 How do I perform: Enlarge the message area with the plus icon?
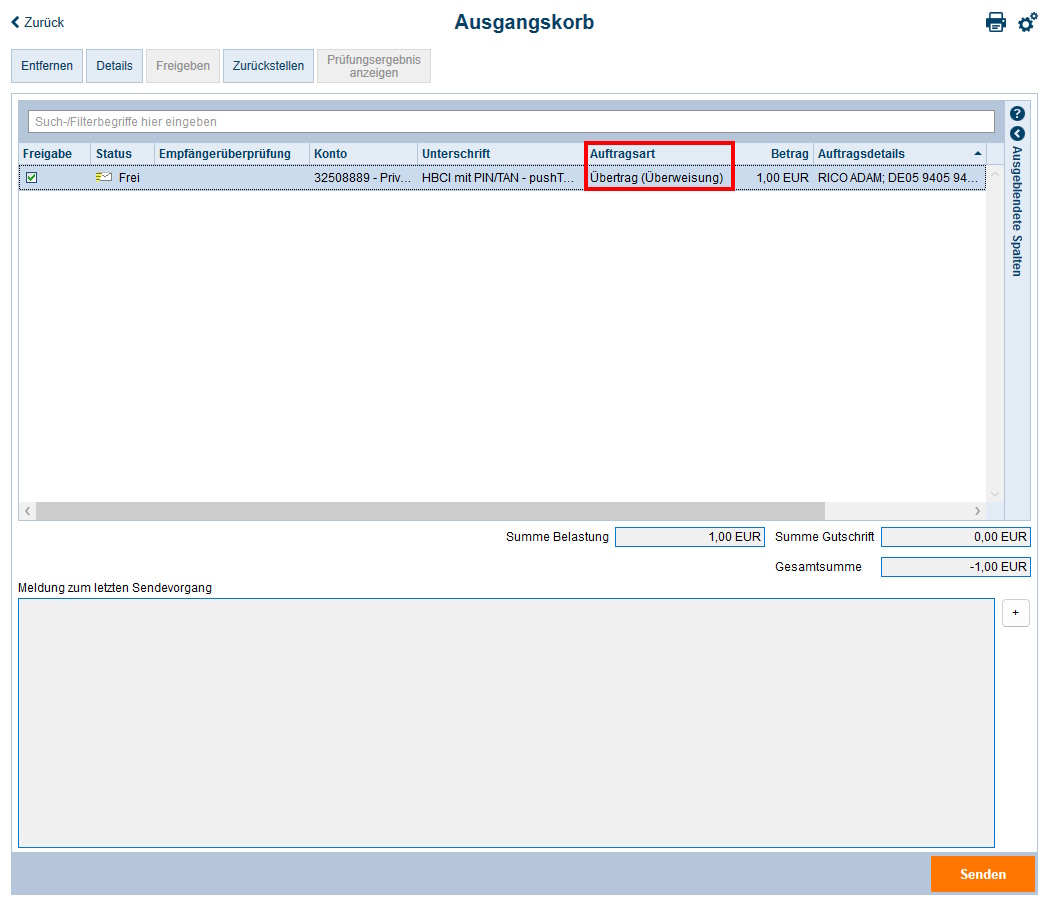1015,613
